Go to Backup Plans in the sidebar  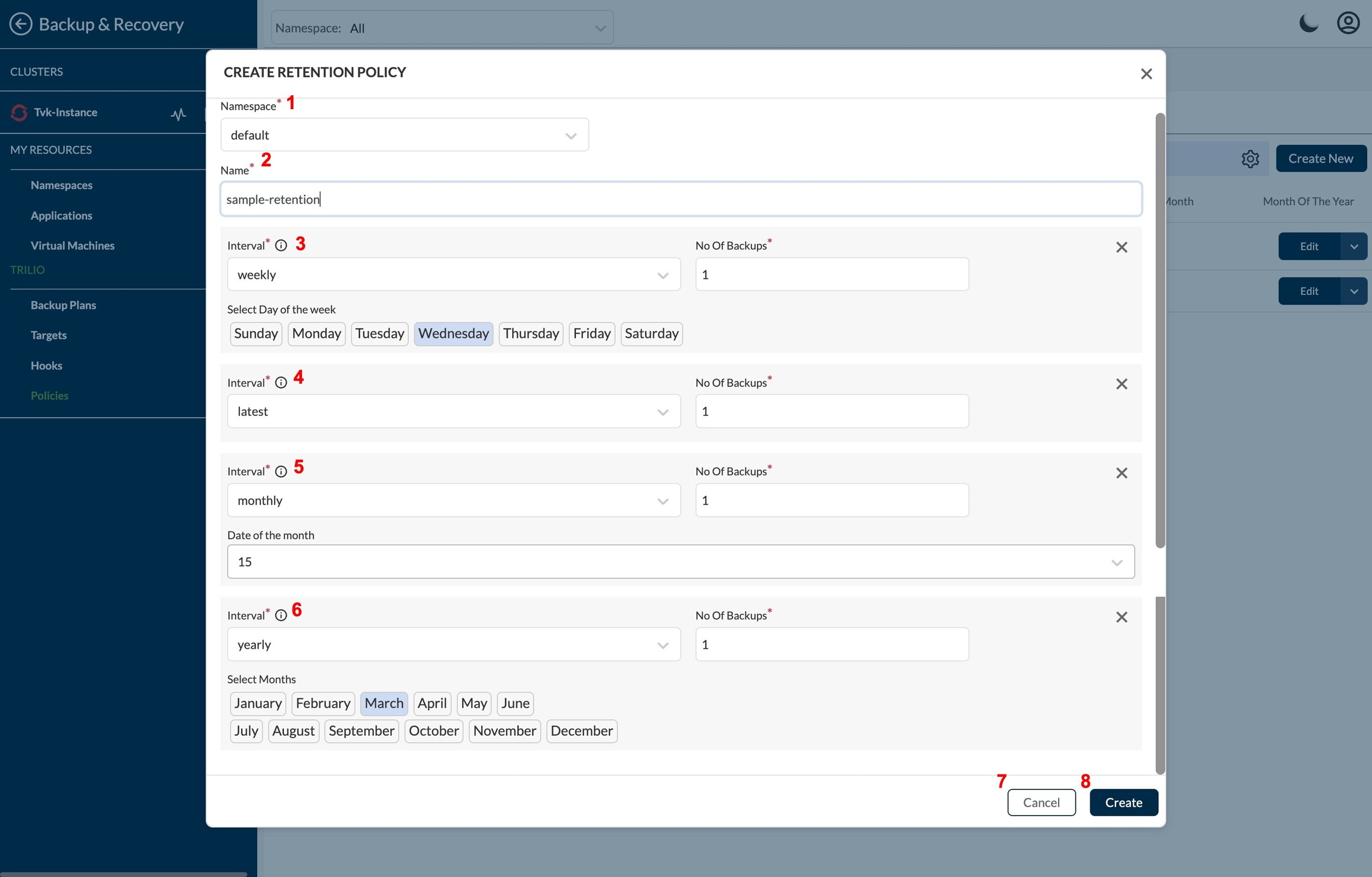pyautogui.click(x=63, y=305)
